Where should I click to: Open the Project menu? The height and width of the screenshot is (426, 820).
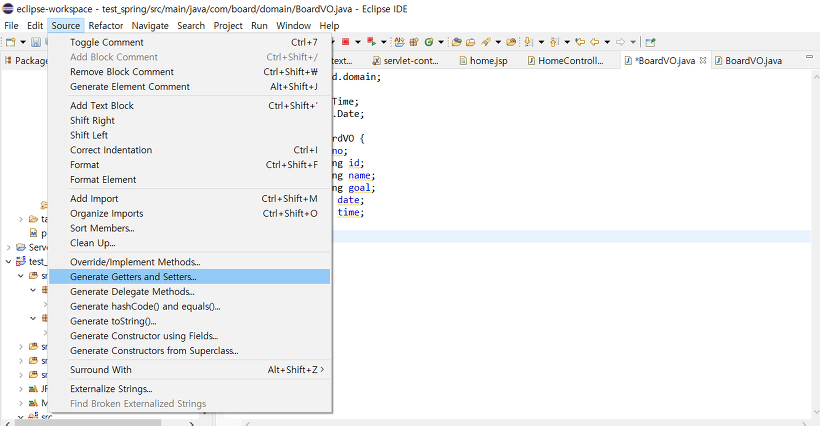click(x=228, y=26)
